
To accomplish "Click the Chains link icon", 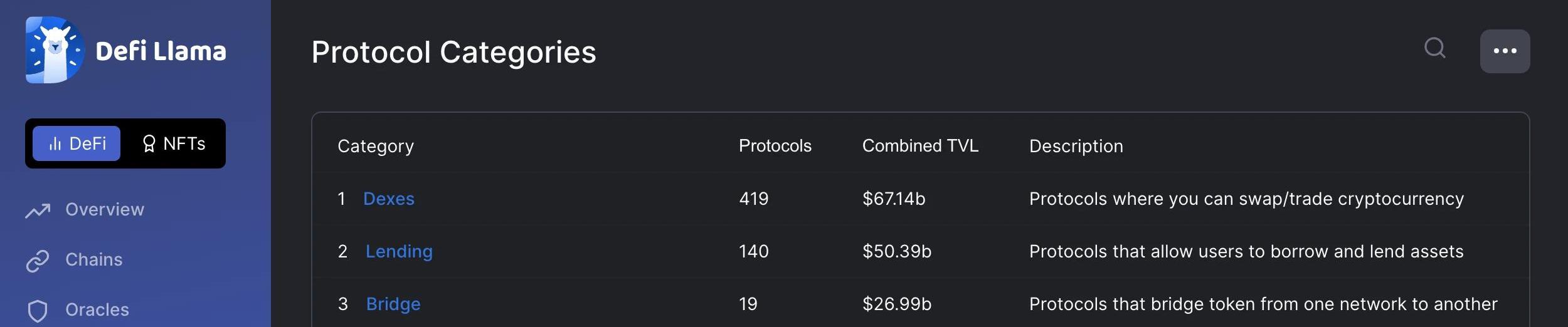I will [x=38, y=261].
